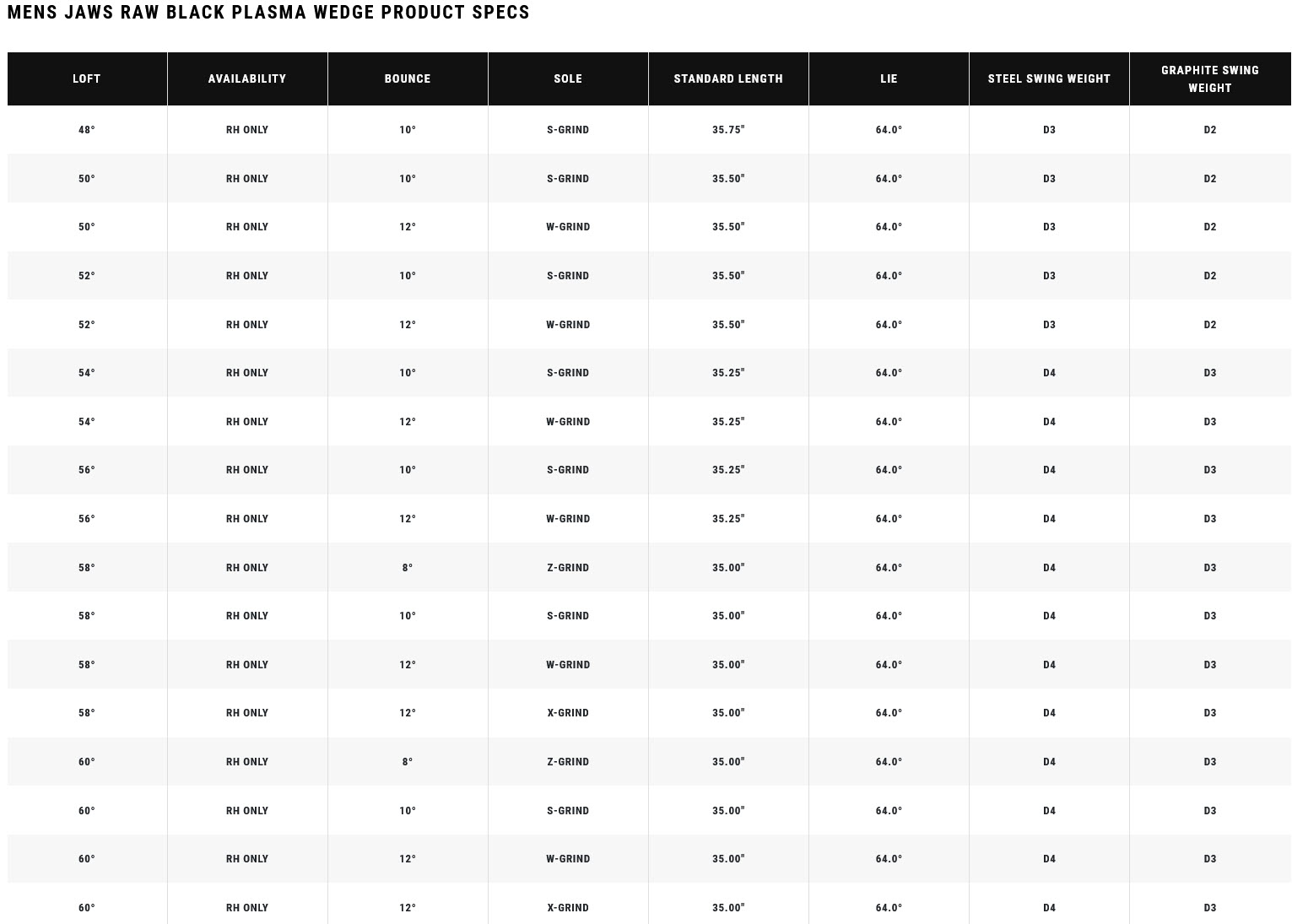Click the product specs title heading
The image size is (1292, 924).
[268, 13]
